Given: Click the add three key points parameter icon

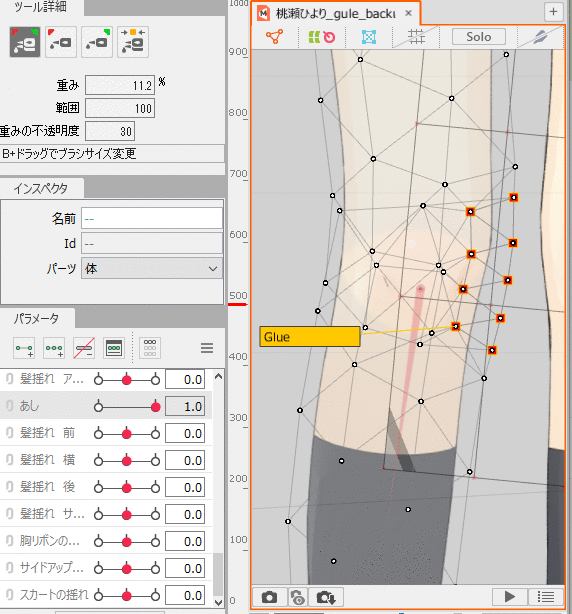Looking at the screenshot, I should click(54, 348).
